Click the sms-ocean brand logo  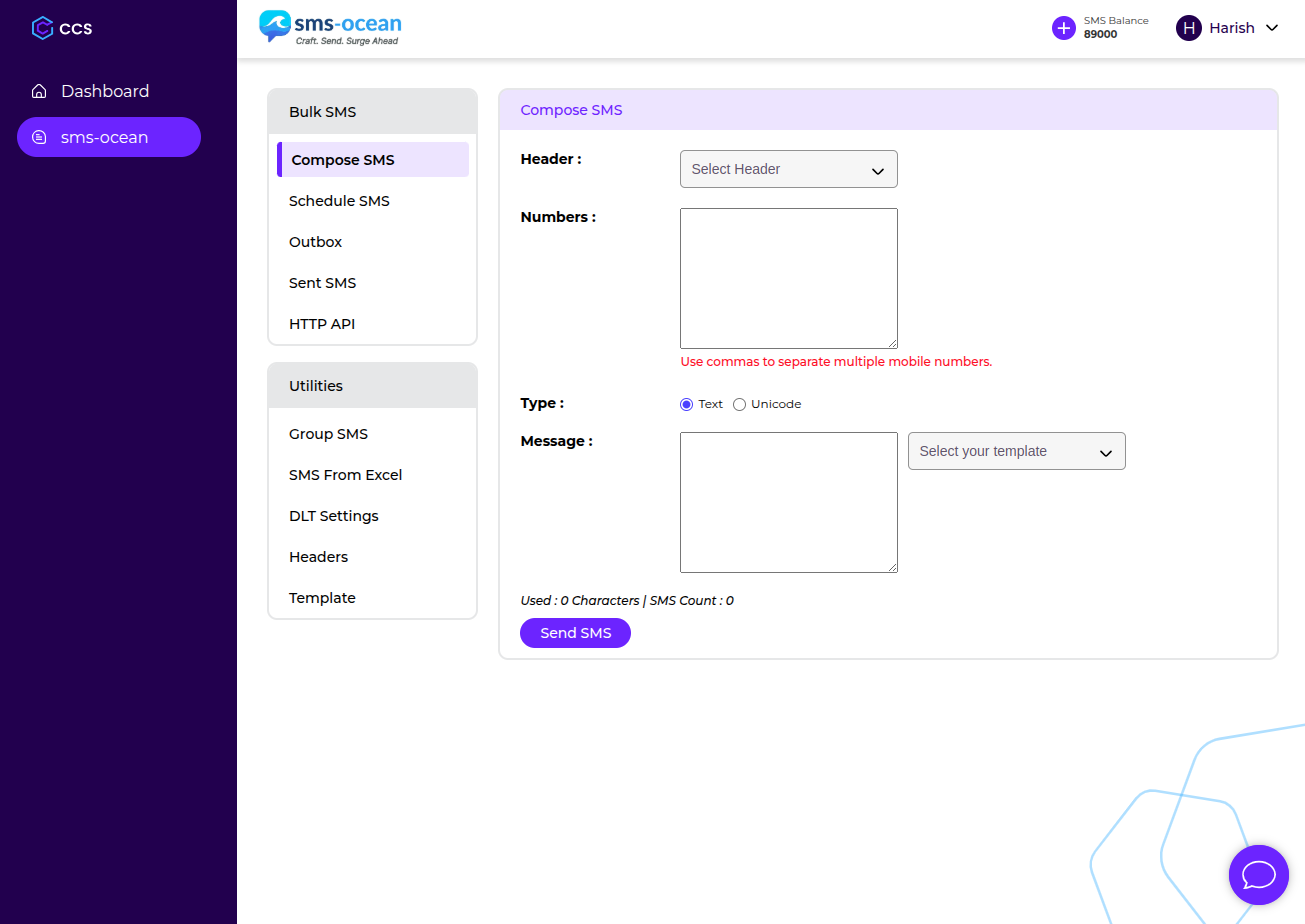click(x=330, y=27)
